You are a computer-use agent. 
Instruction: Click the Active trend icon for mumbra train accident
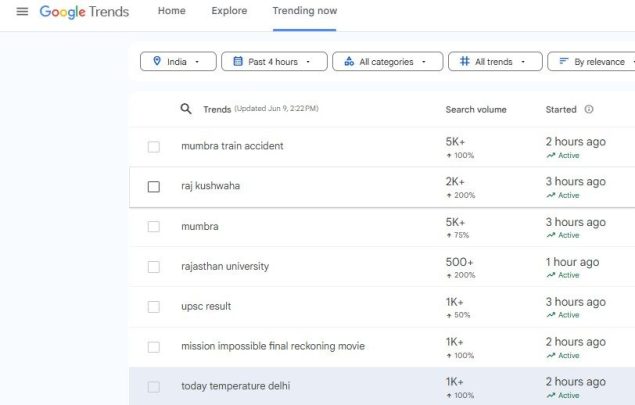(x=551, y=156)
